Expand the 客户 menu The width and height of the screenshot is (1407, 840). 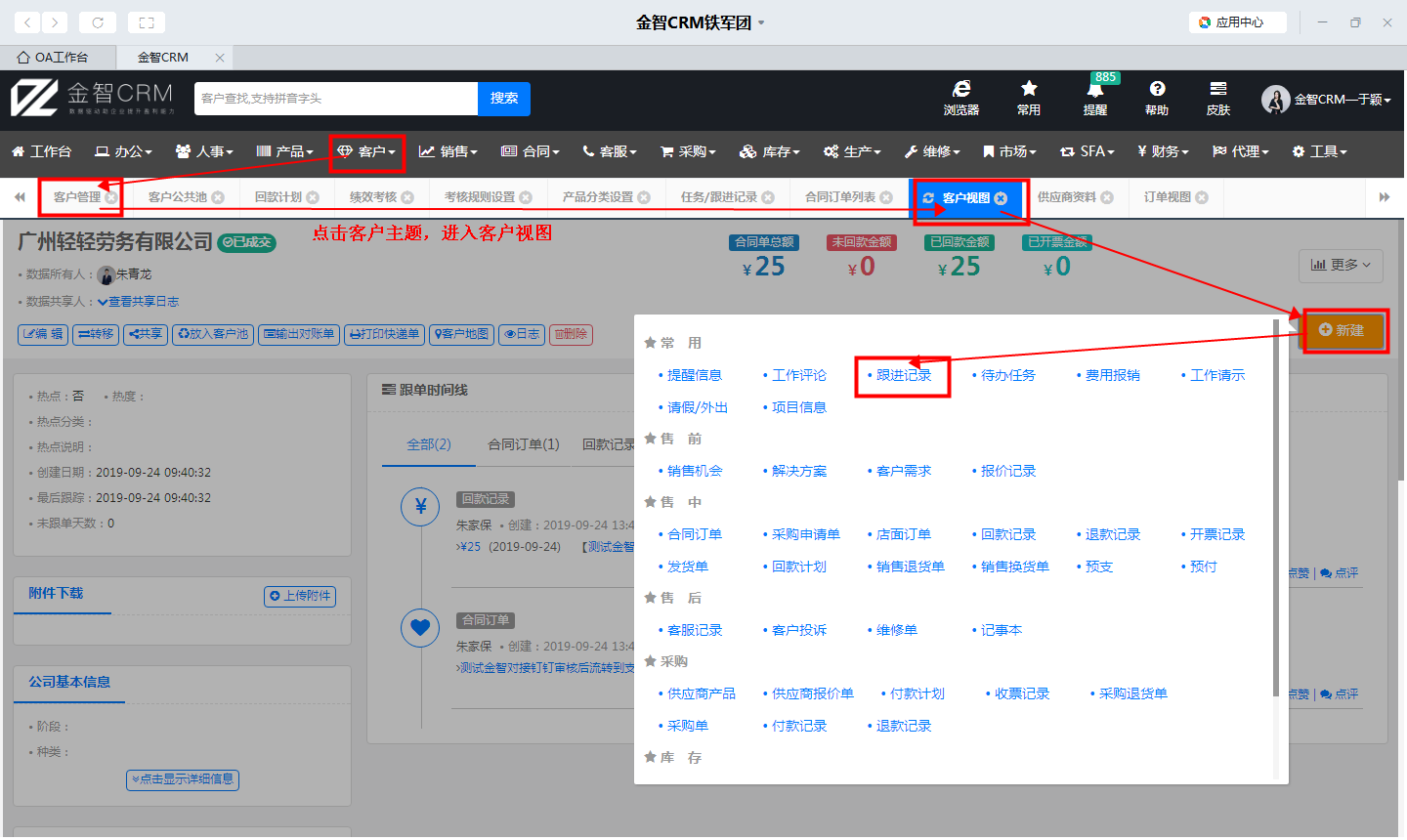(x=366, y=151)
